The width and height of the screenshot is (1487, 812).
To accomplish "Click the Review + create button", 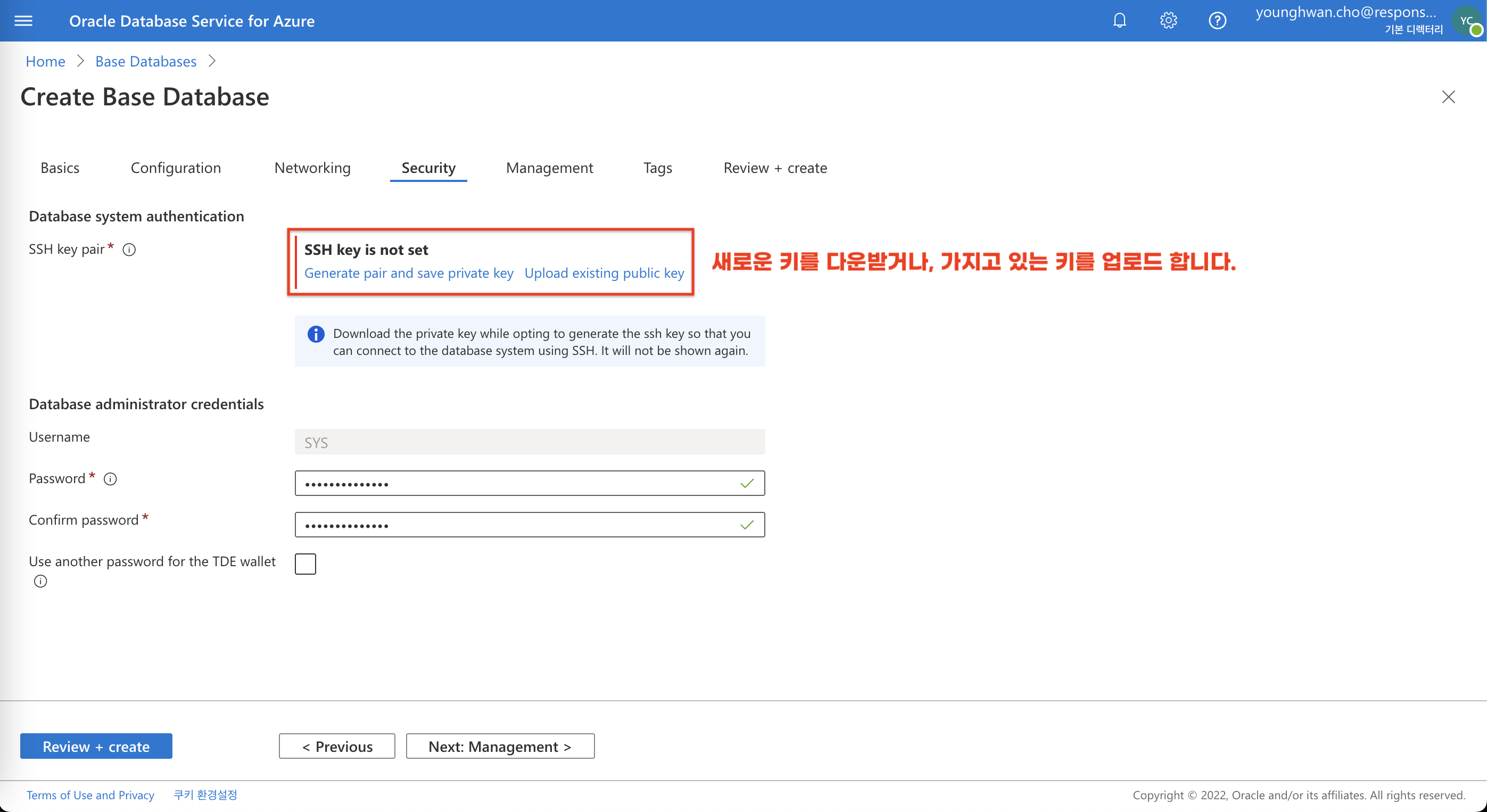I will point(96,746).
